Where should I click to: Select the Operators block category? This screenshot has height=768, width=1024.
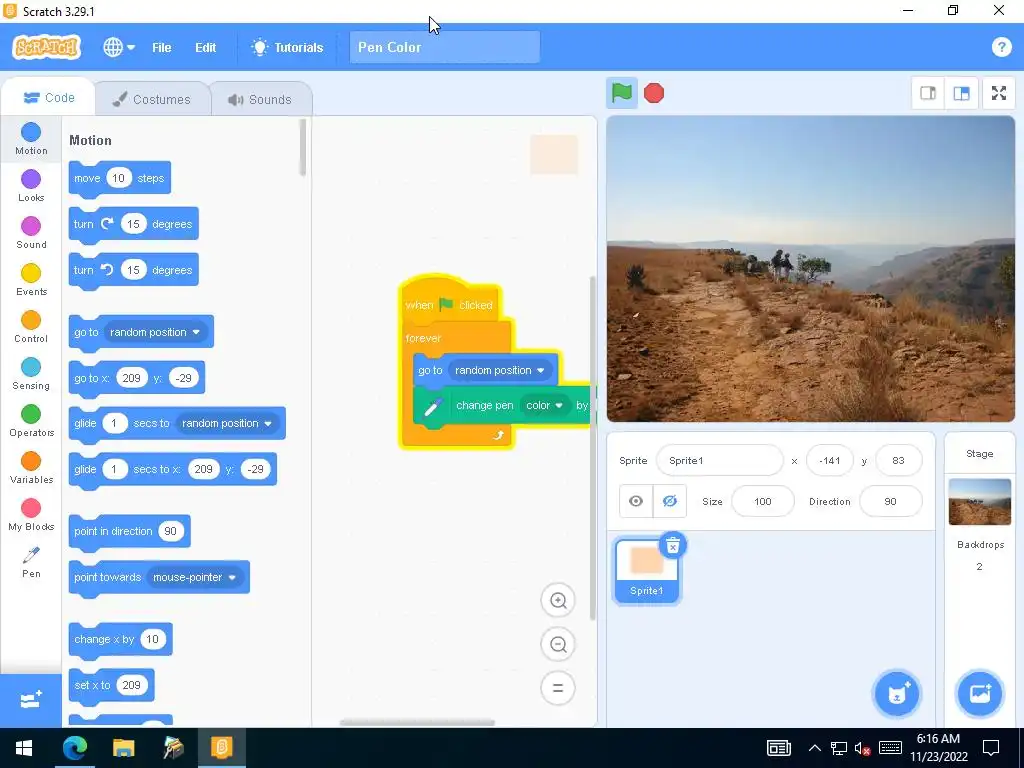31,421
